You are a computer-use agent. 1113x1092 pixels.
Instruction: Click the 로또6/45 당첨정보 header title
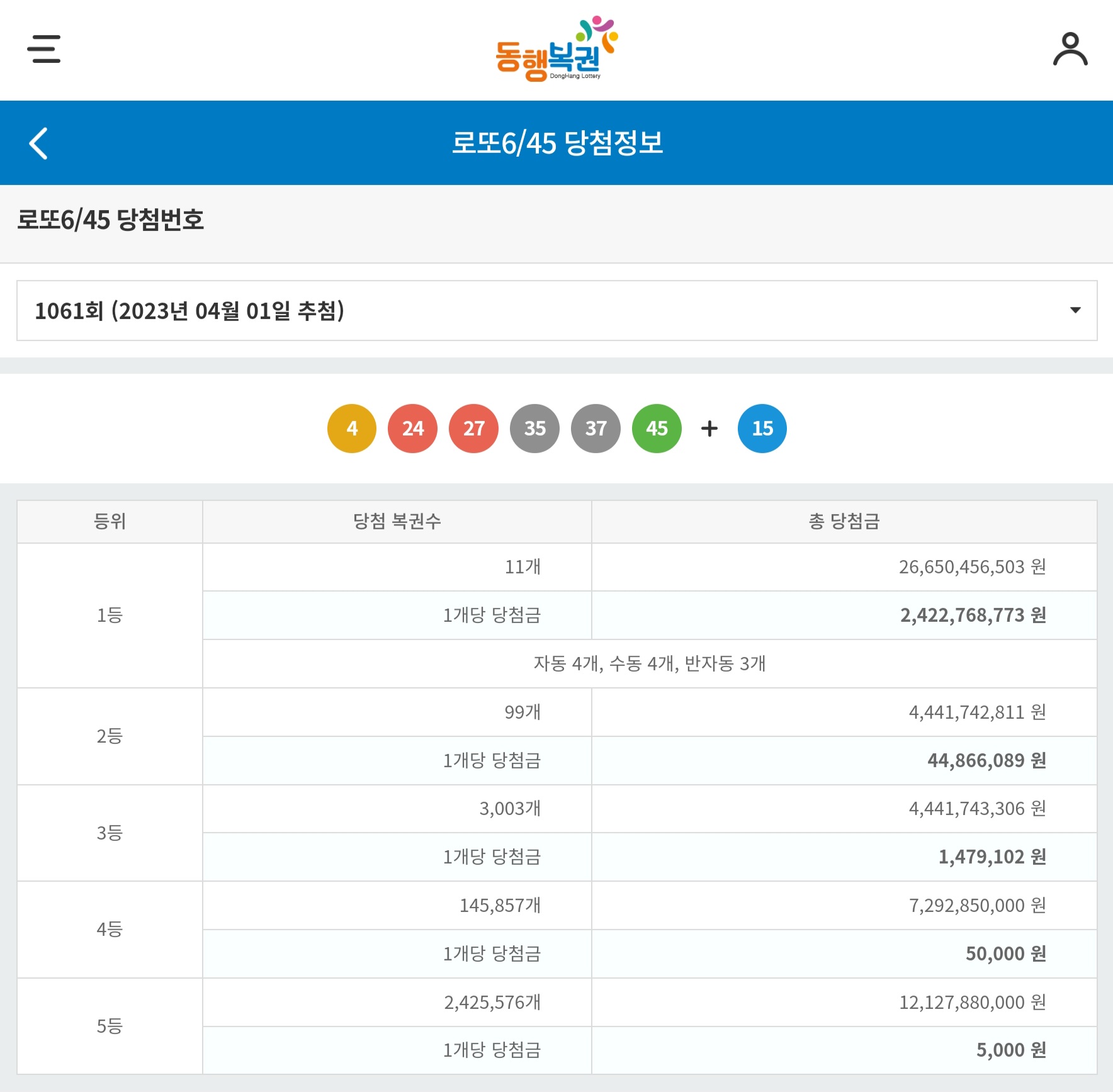(x=557, y=143)
